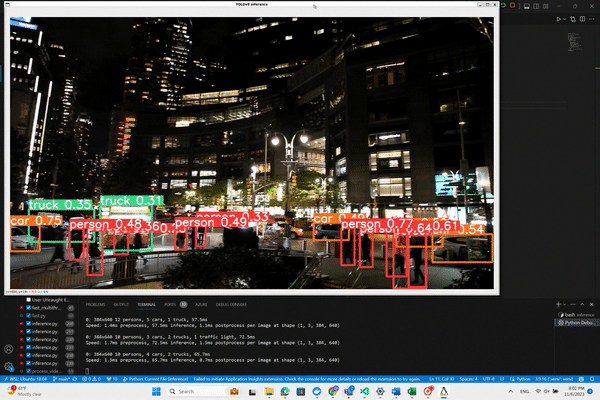
Task: Toggle the bottom panel layout icon
Action: point(527,6)
